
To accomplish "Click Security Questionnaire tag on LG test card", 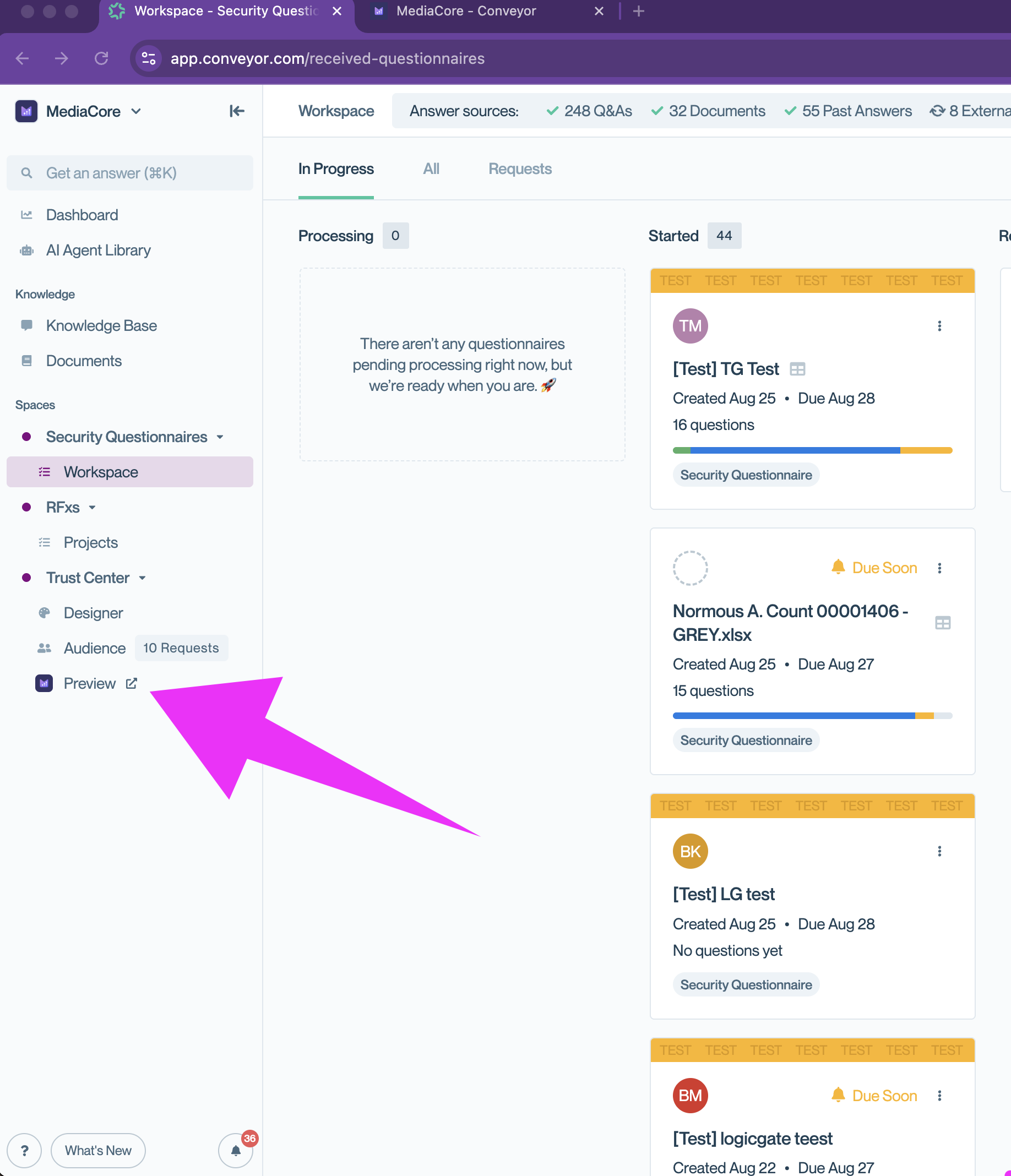I will point(746,985).
